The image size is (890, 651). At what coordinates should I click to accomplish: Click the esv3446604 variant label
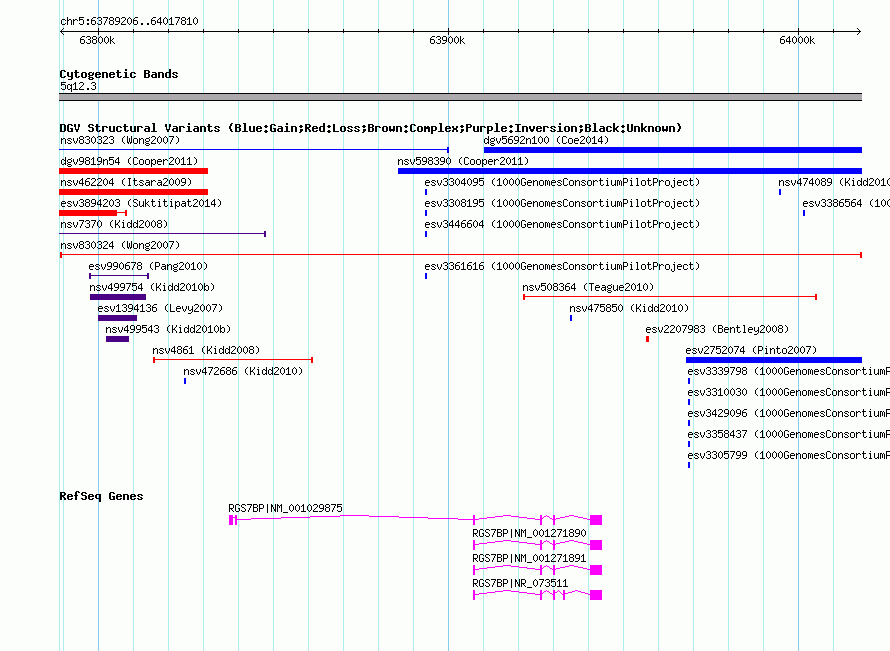[562, 224]
